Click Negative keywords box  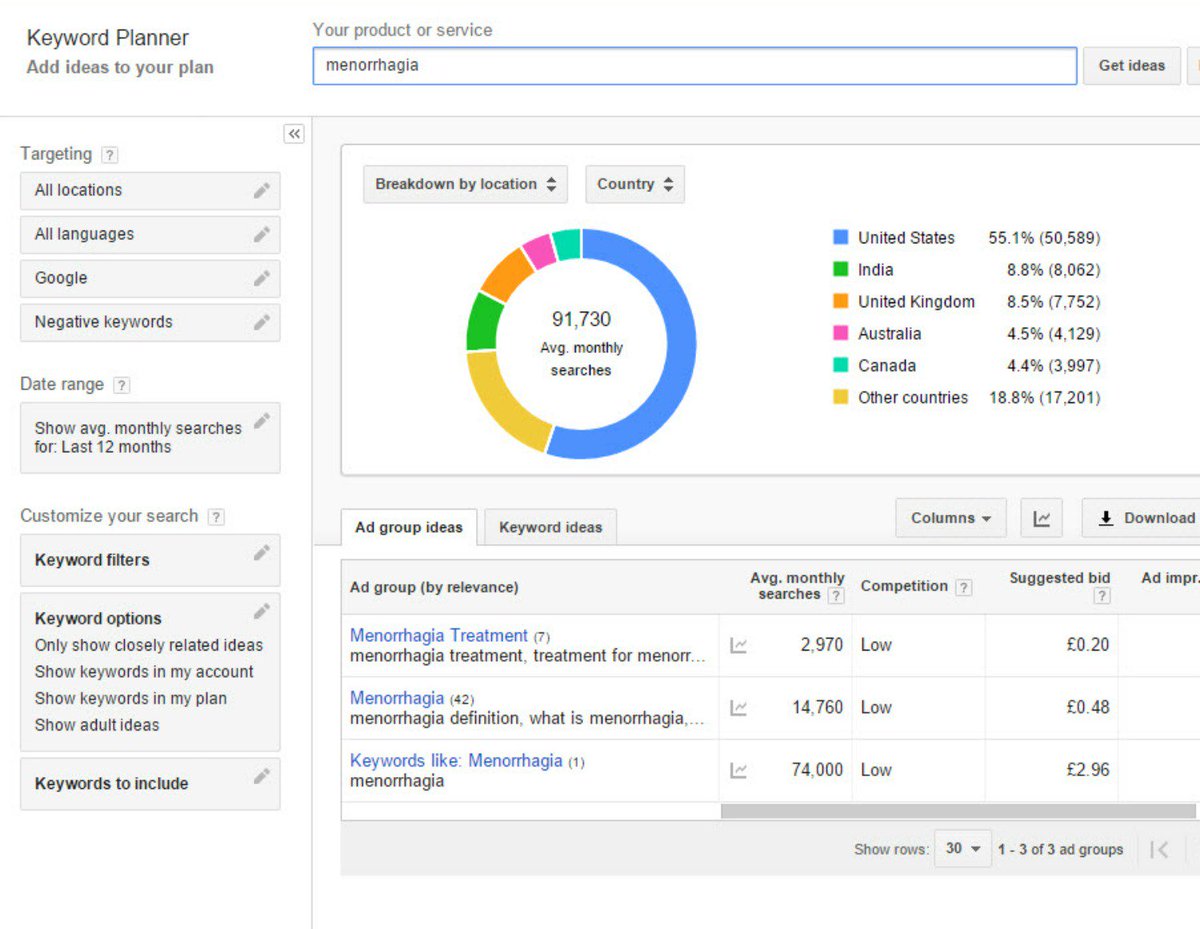[x=150, y=323]
